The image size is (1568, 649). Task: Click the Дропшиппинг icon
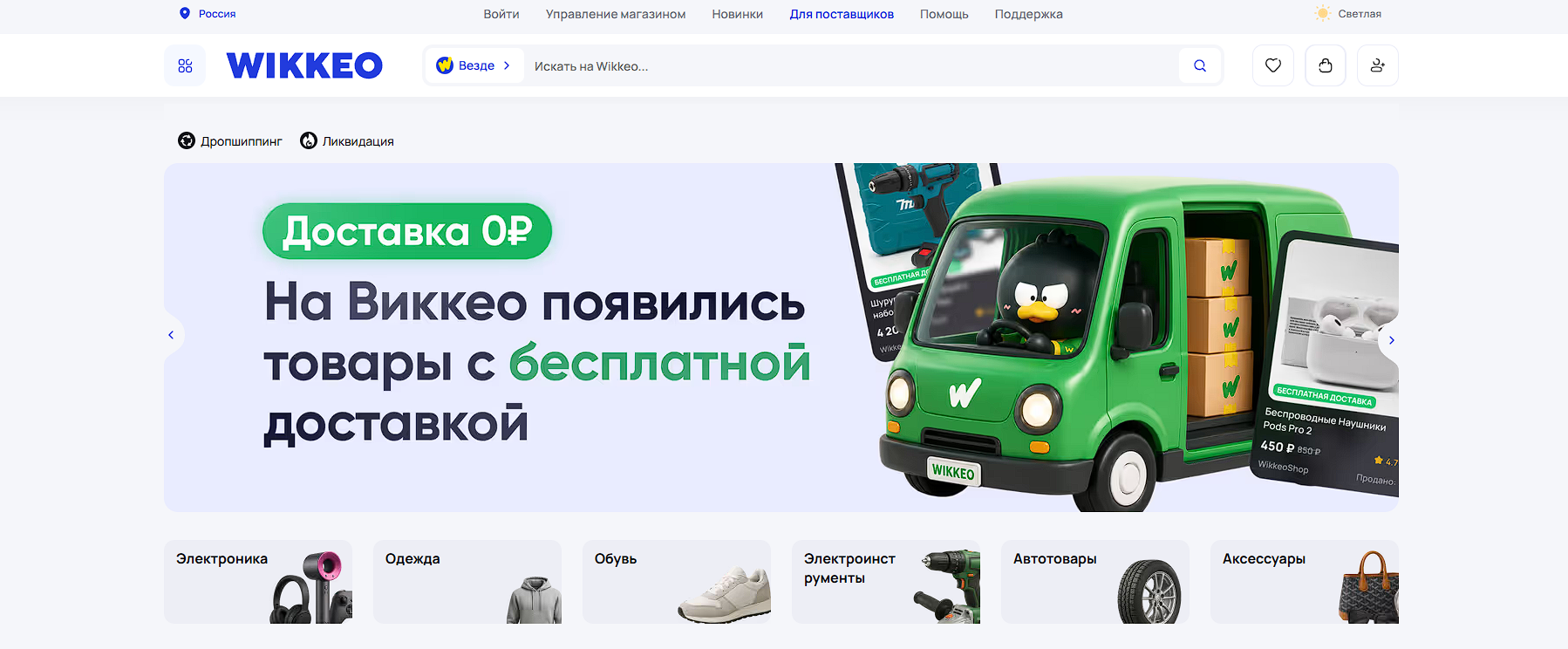[187, 140]
